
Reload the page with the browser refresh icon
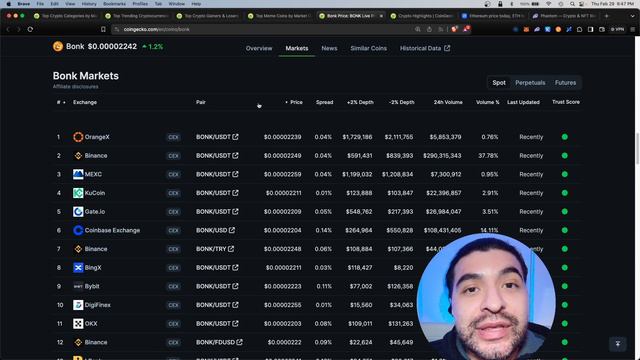30,29
